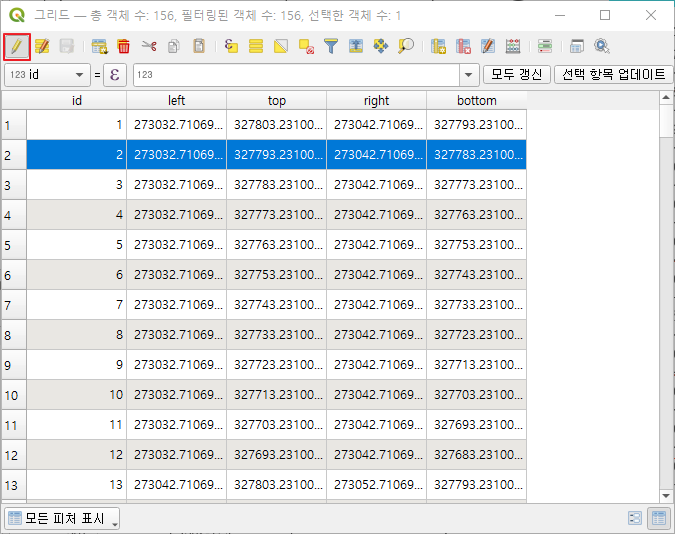Zoom map to the selected rows
The height and width of the screenshot is (534, 675).
coord(406,46)
